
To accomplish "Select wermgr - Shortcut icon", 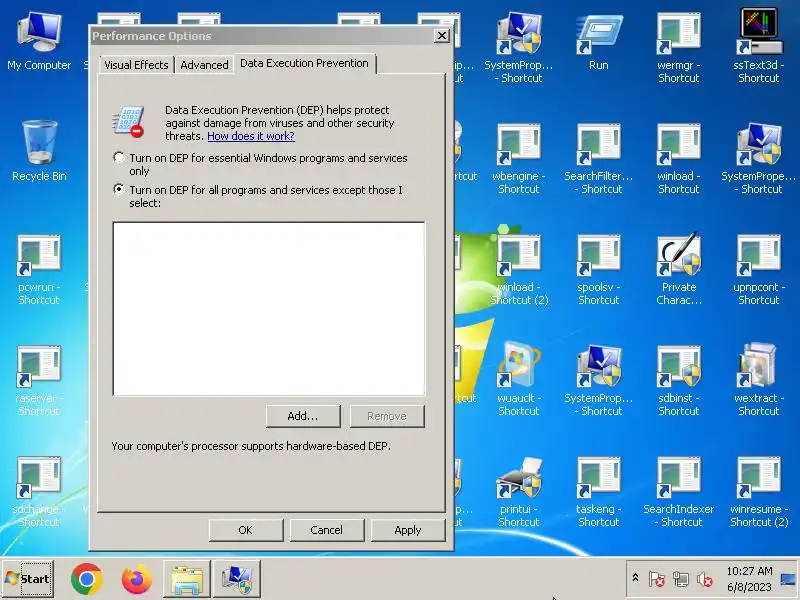I will pyautogui.click(x=679, y=46).
